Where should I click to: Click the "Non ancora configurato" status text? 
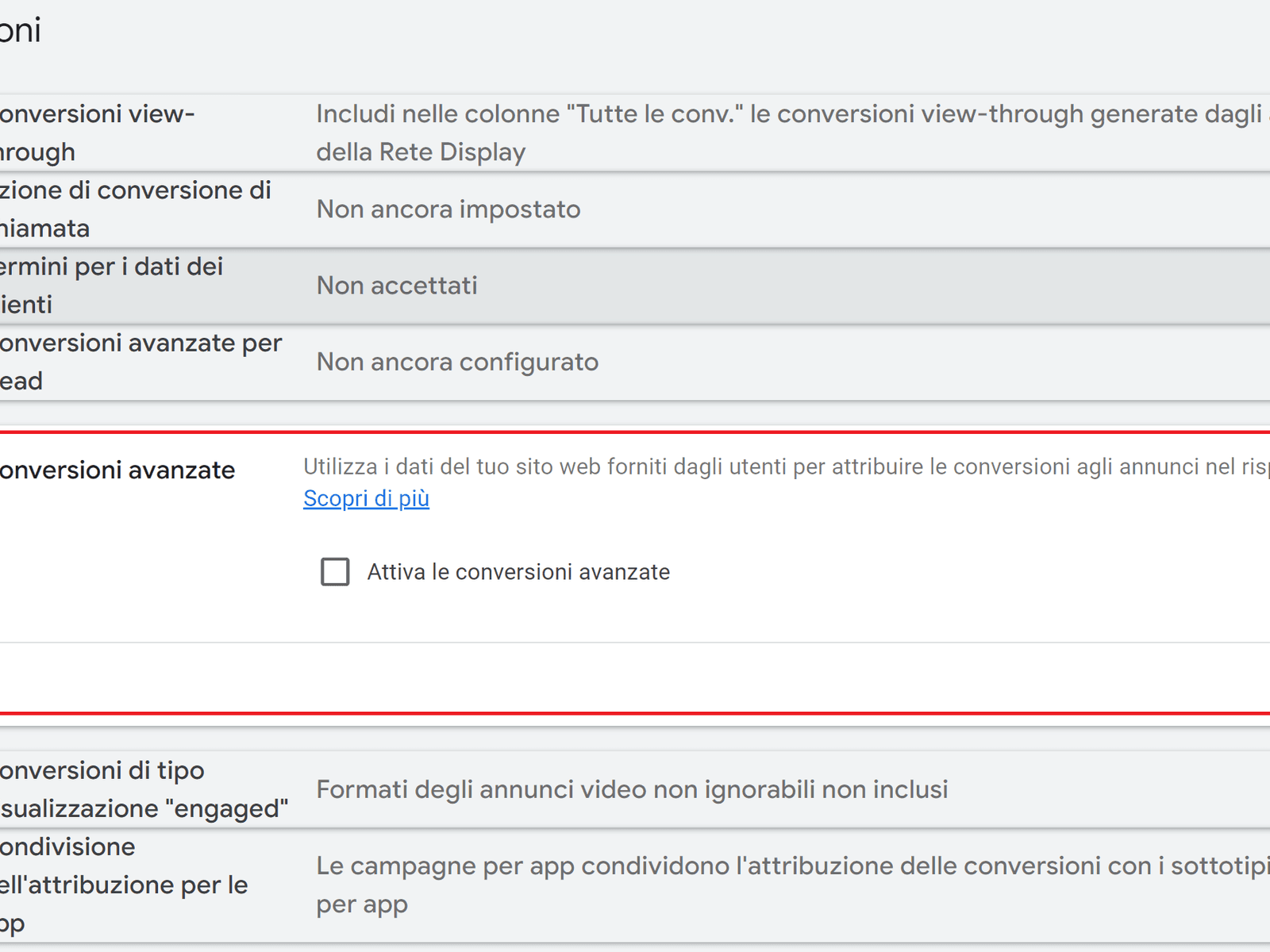(x=457, y=362)
